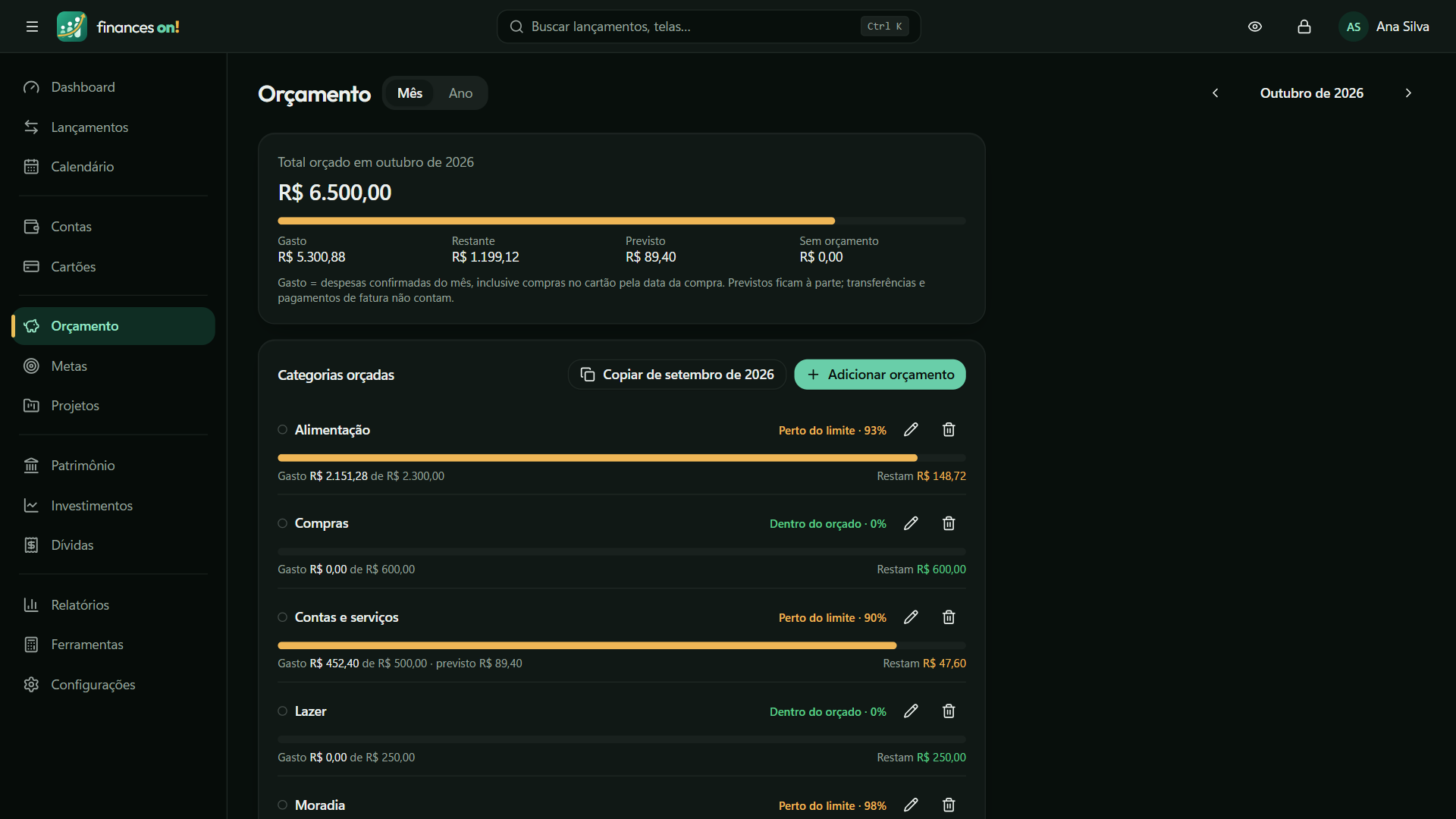
Task: Open Calendário in the sidebar
Action: point(113,167)
